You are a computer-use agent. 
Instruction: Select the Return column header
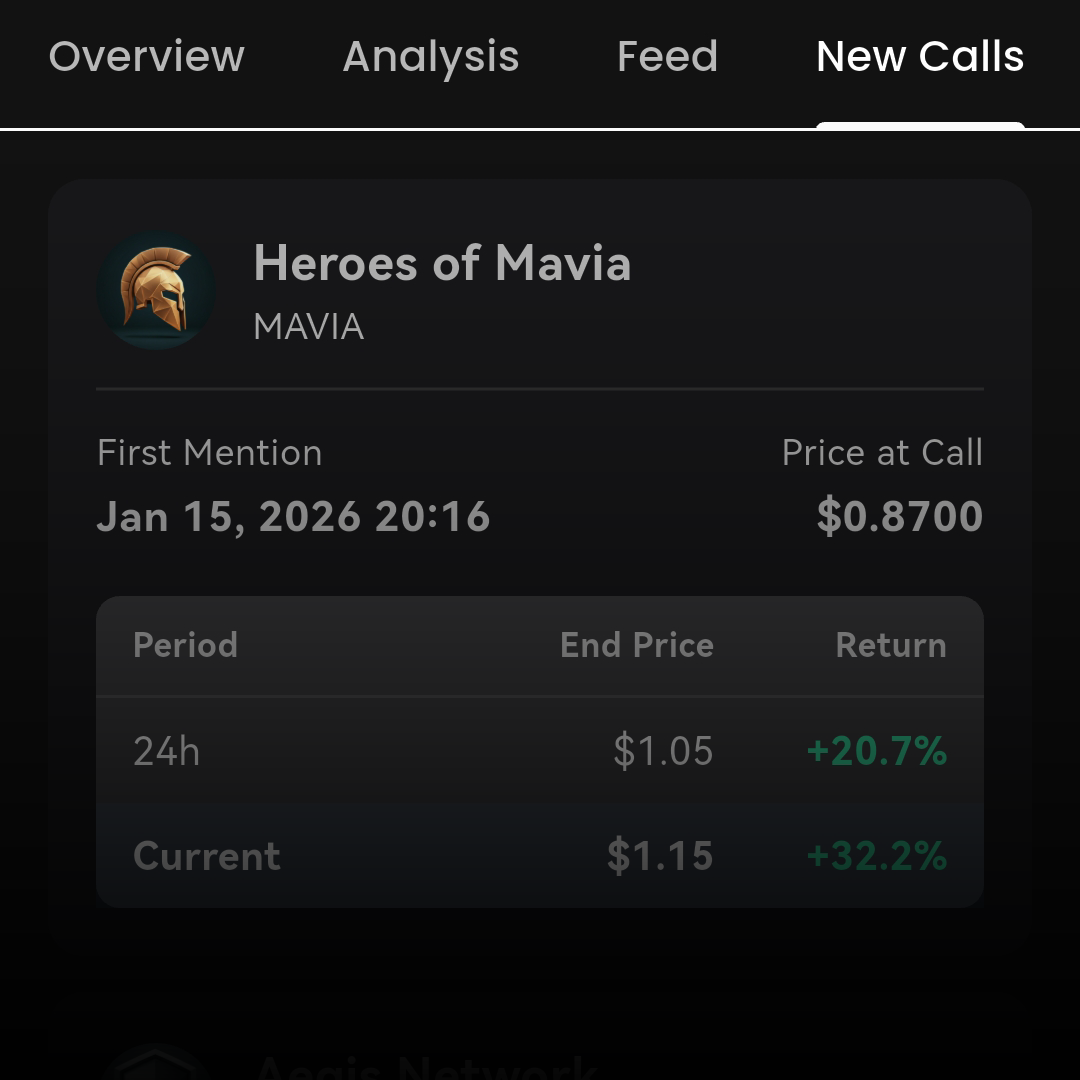coord(891,645)
